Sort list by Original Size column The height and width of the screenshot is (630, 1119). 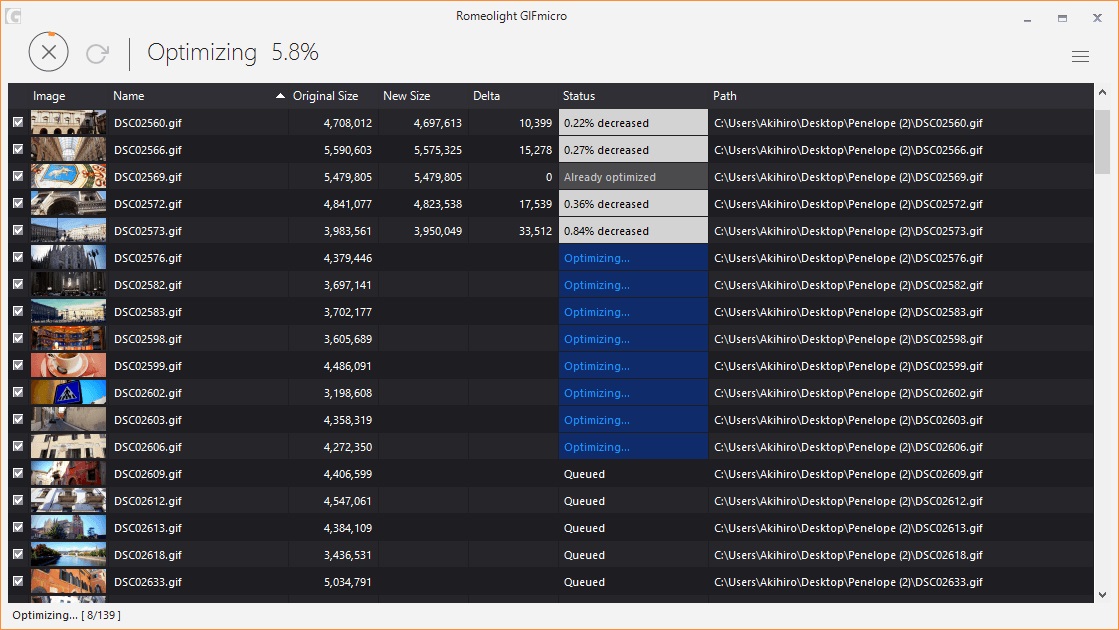point(325,96)
